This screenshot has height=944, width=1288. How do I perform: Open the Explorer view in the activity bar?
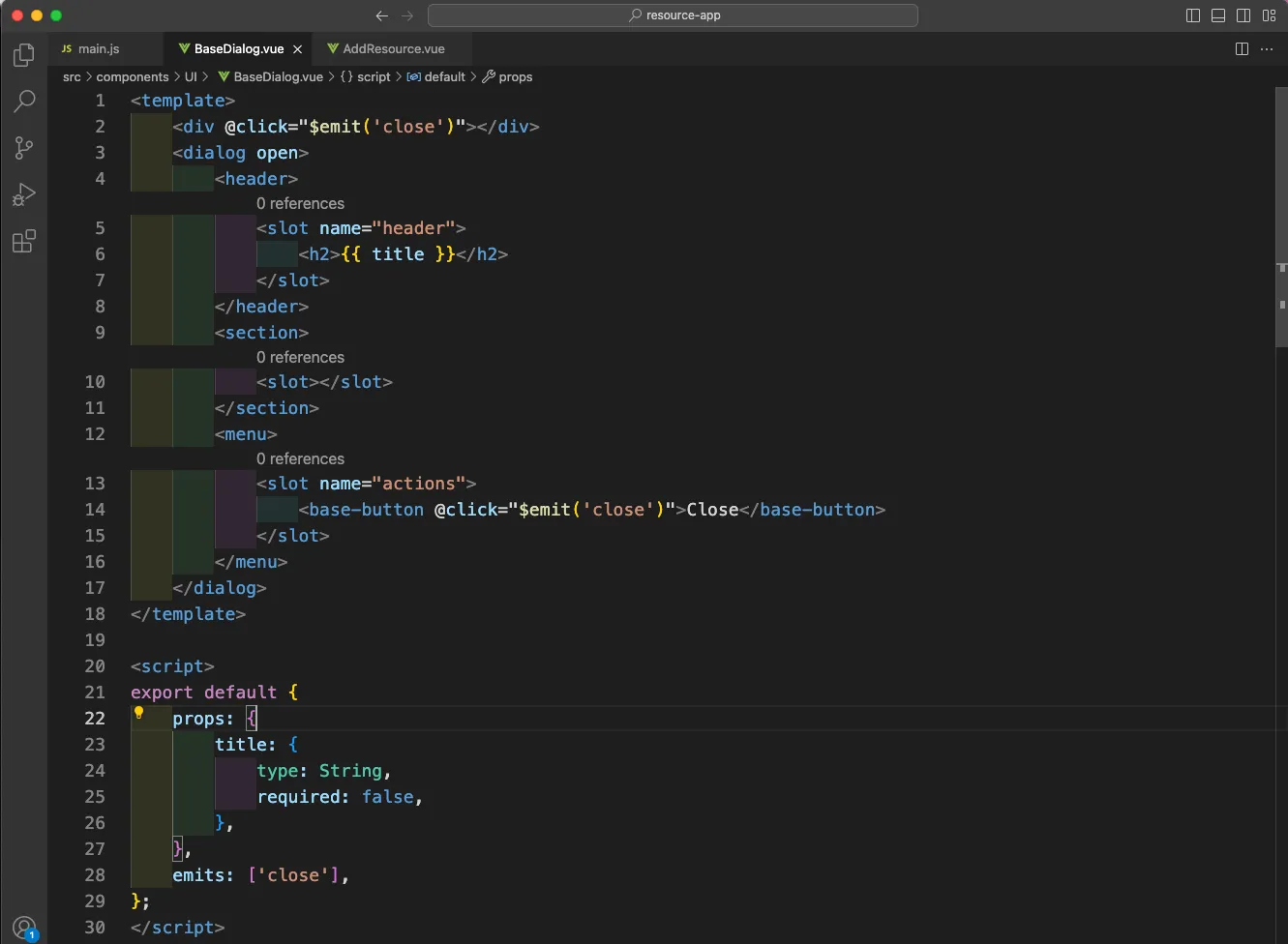tap(24, 55)
